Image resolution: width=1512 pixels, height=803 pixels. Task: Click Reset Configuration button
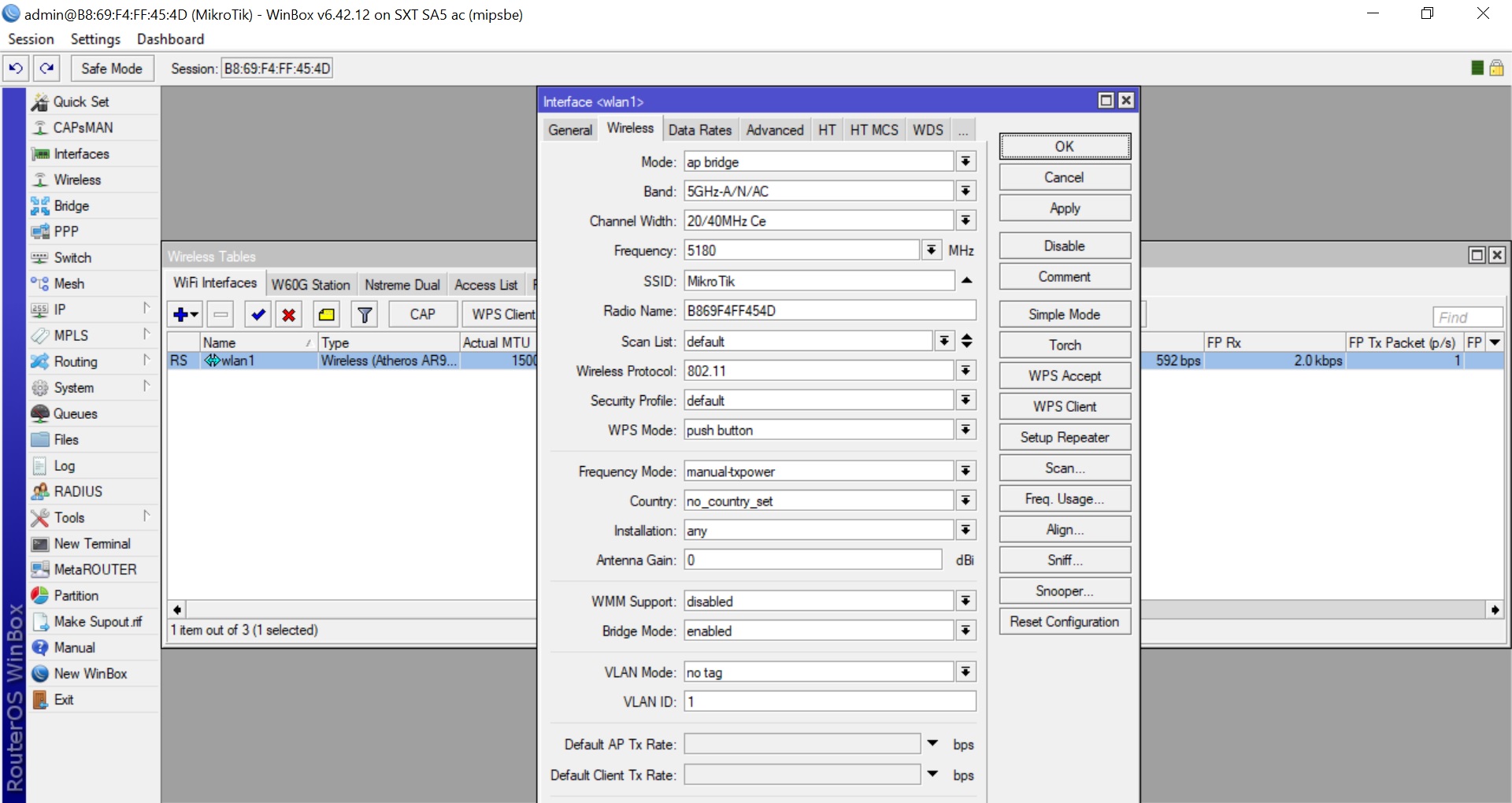tap(1065, 621)
